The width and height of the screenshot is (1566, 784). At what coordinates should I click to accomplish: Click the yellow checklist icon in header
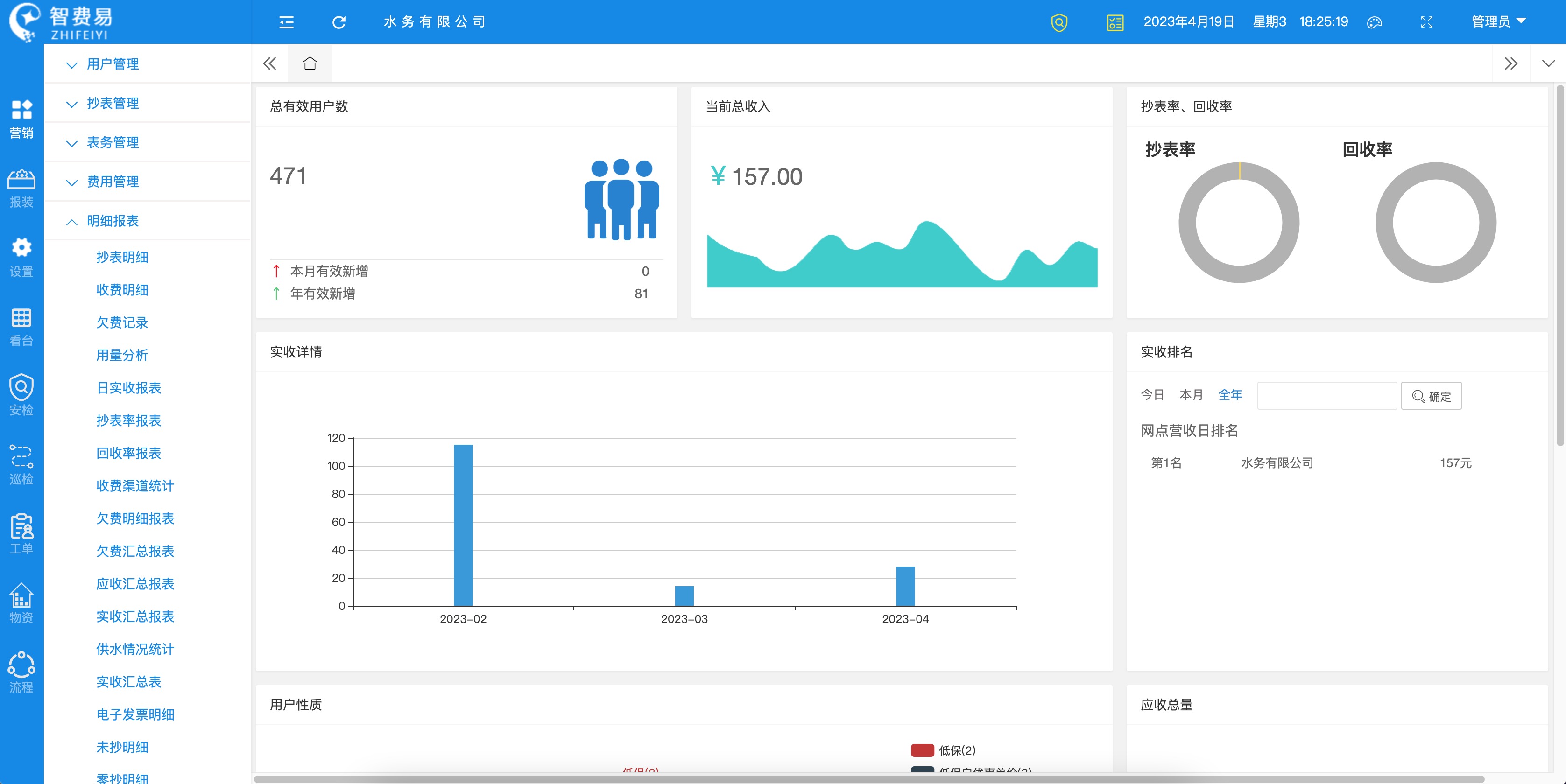(1115, 22)
